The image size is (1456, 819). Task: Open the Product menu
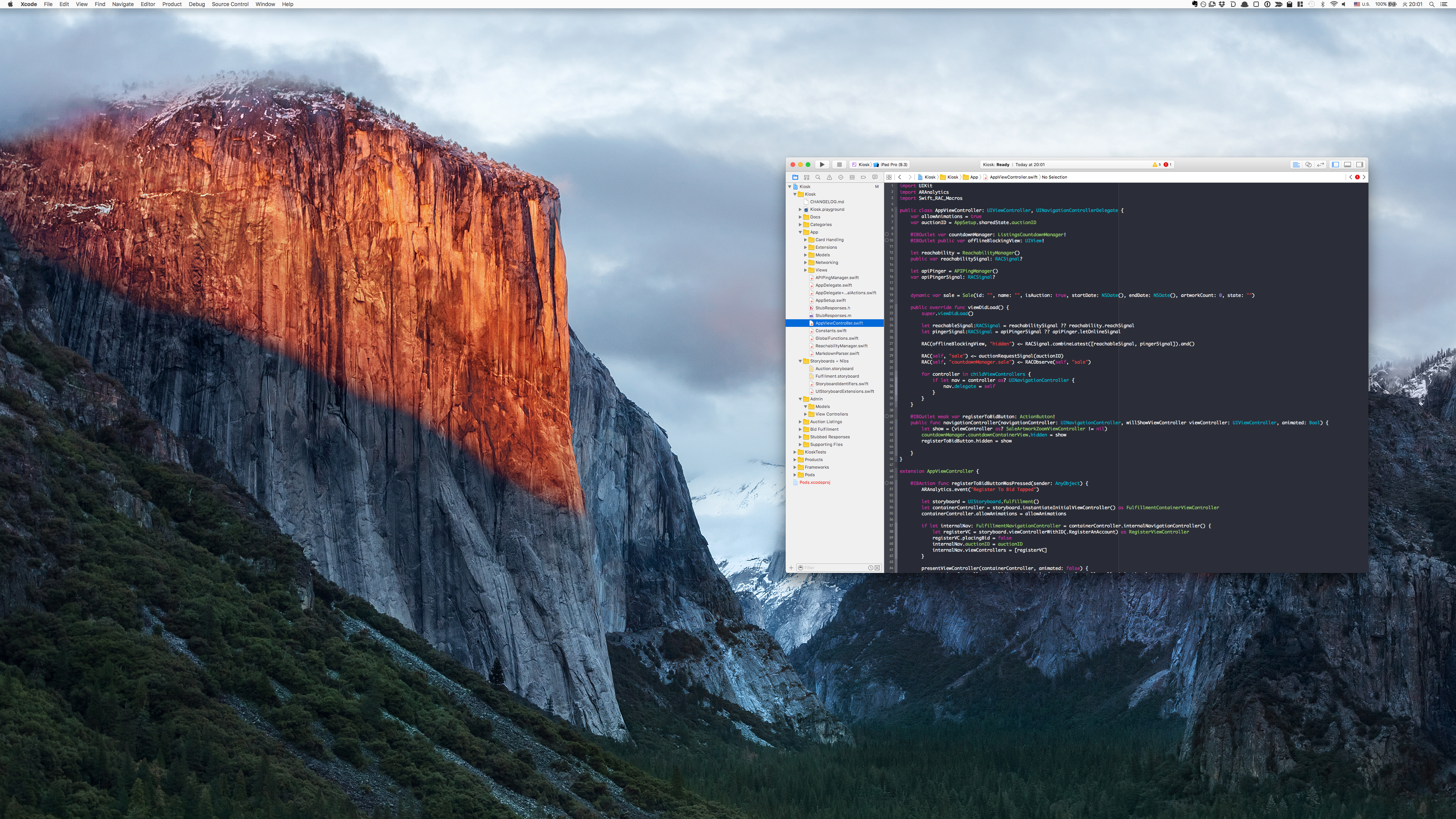172,4
